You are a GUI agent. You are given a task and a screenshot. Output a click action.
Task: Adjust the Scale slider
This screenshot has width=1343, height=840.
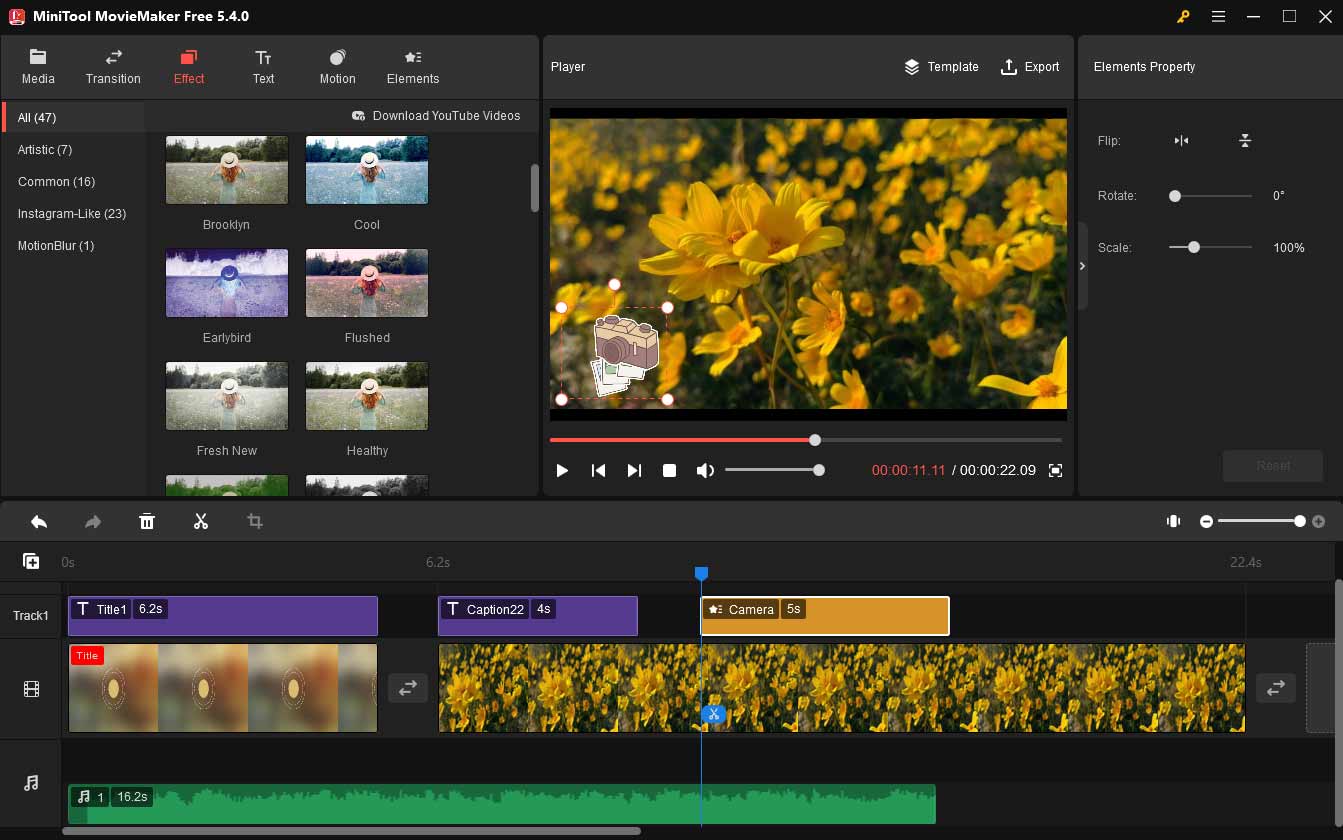1210,247
